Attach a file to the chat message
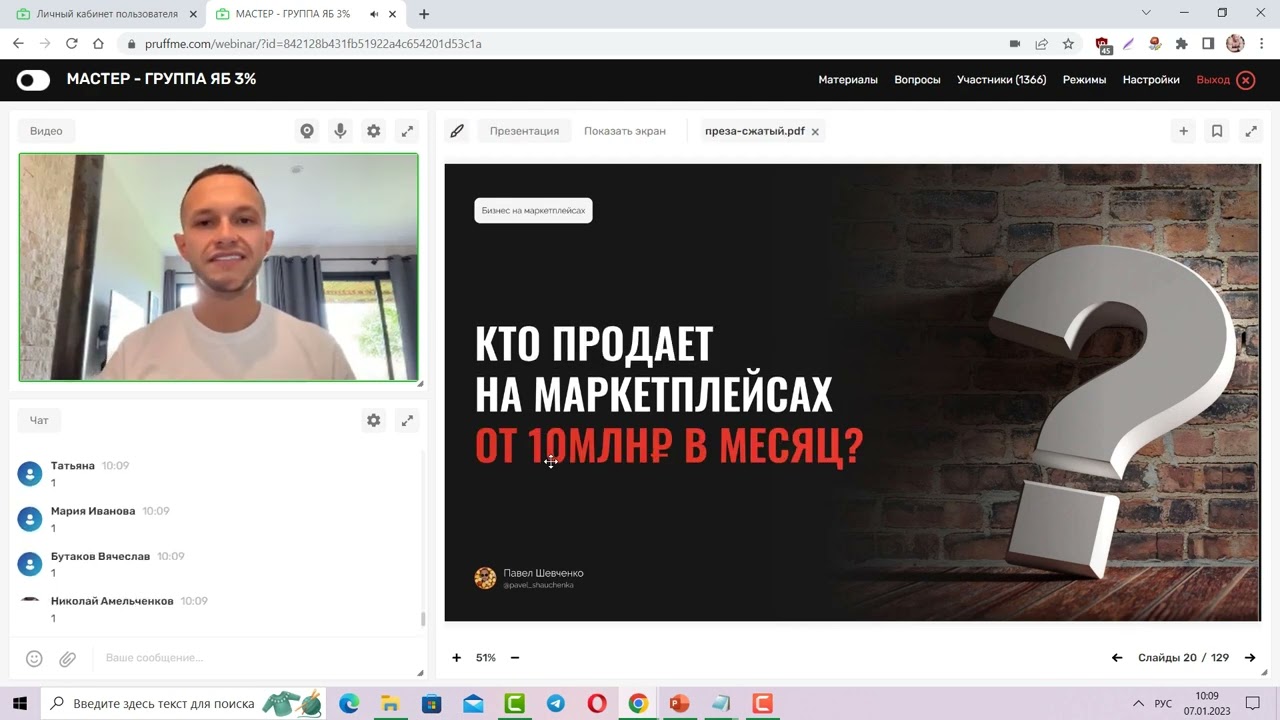 pyautogui.click(x=67, y=657)
